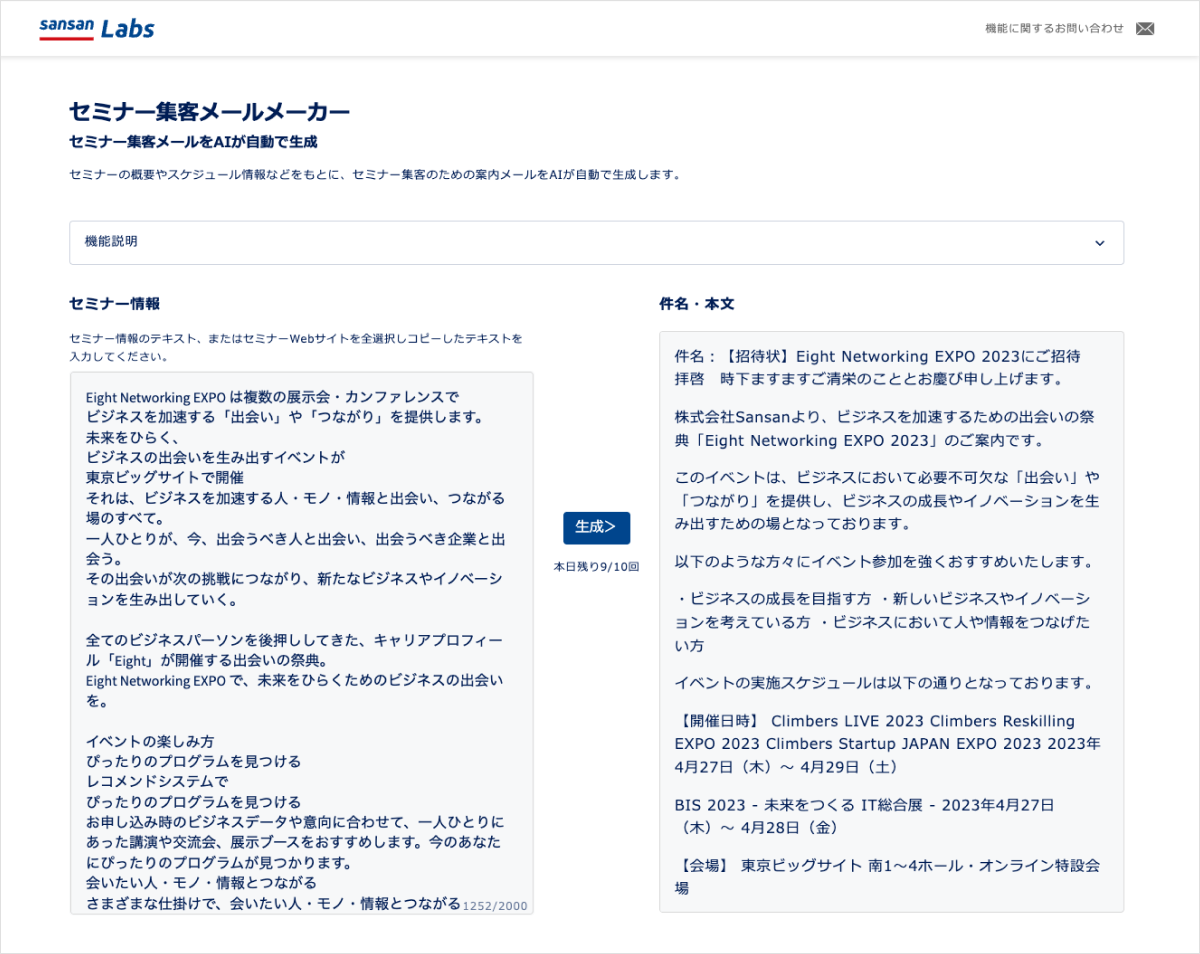Click the Sansan logo in the header
The height and width of the screenshot is (954, 1200).
pos(66,28)
